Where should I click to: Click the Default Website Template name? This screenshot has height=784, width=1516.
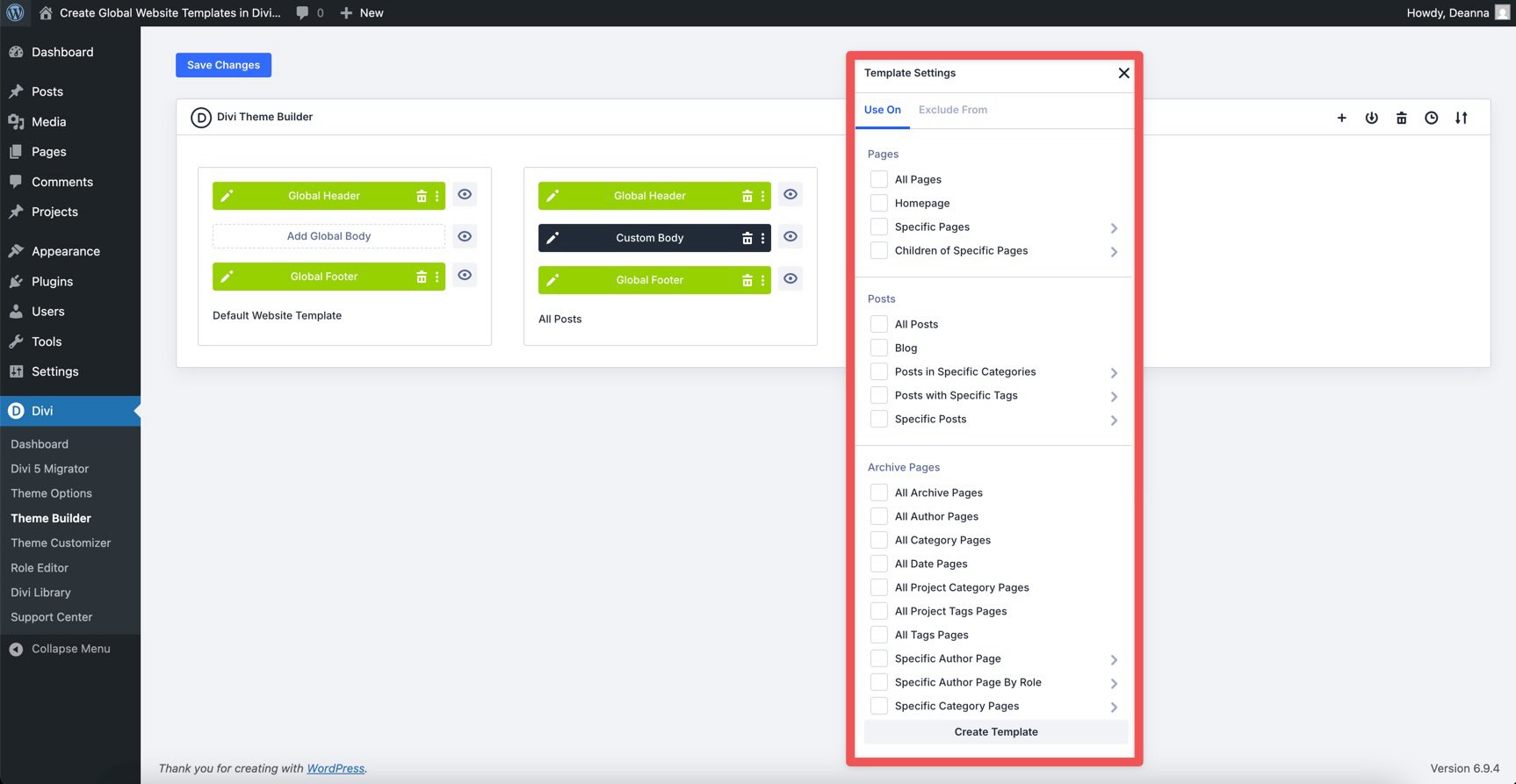tap(277, 315)
